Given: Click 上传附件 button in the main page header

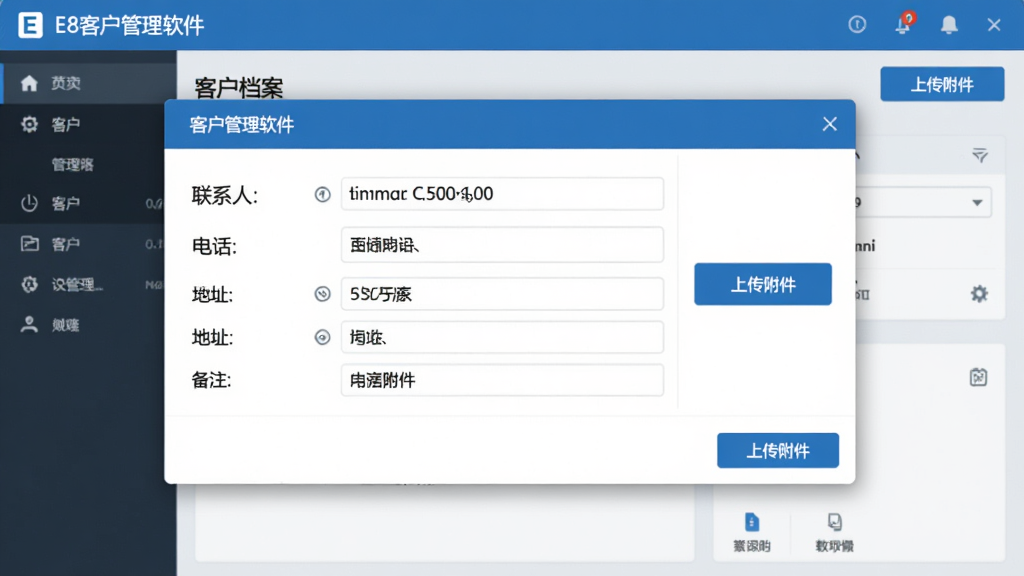Looking at the screenshot, I should [942, 84].
